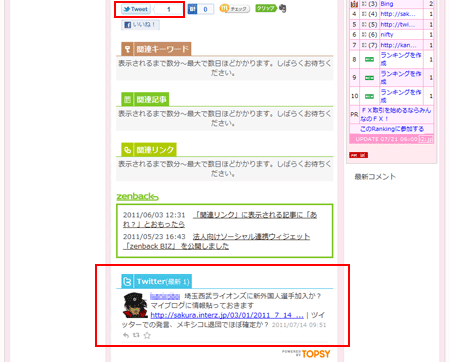Open ランキングを作成 link in row 9
450x362 pixels.
(401, 77)
